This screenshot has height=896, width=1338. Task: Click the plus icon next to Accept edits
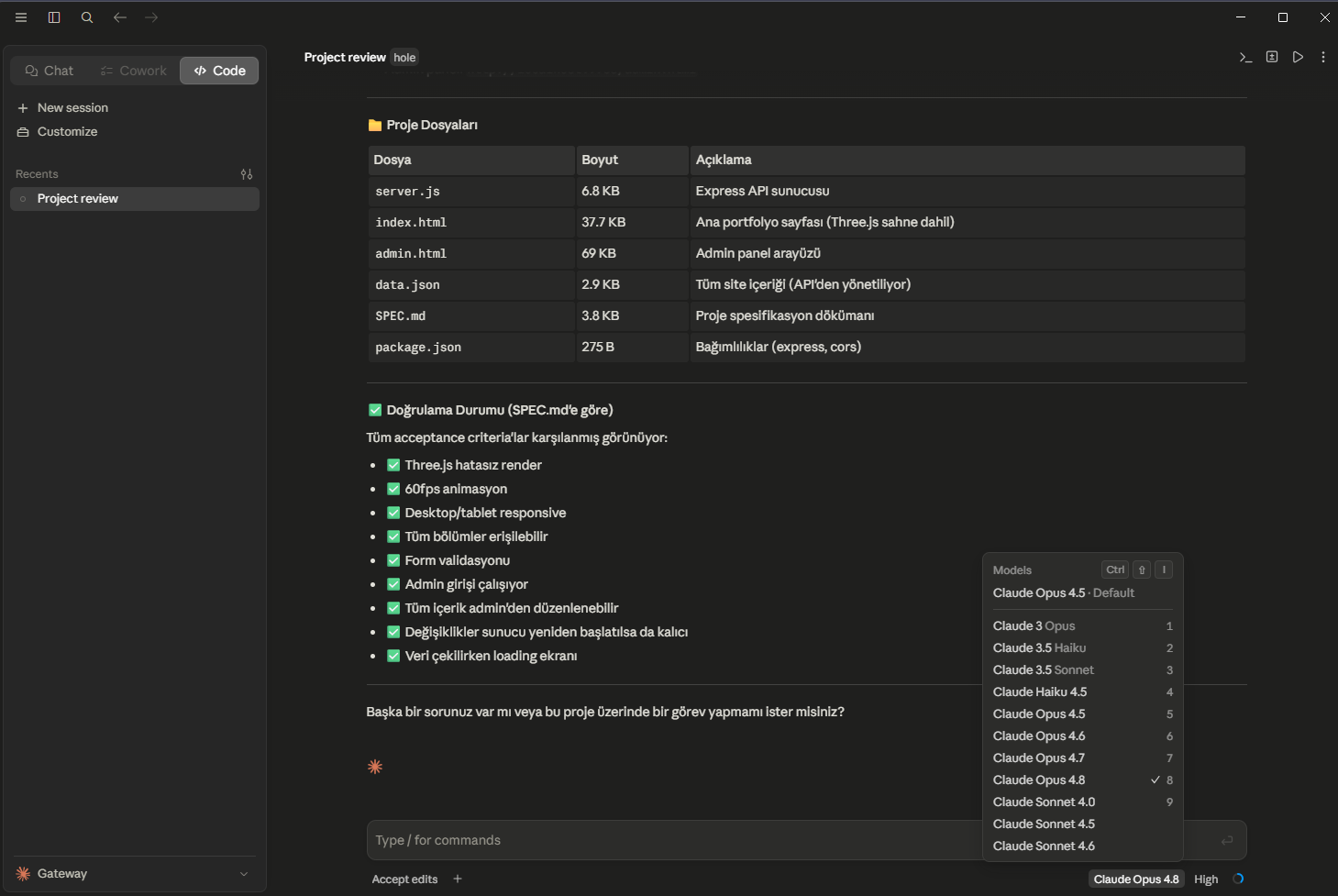[x=458, y=879]
